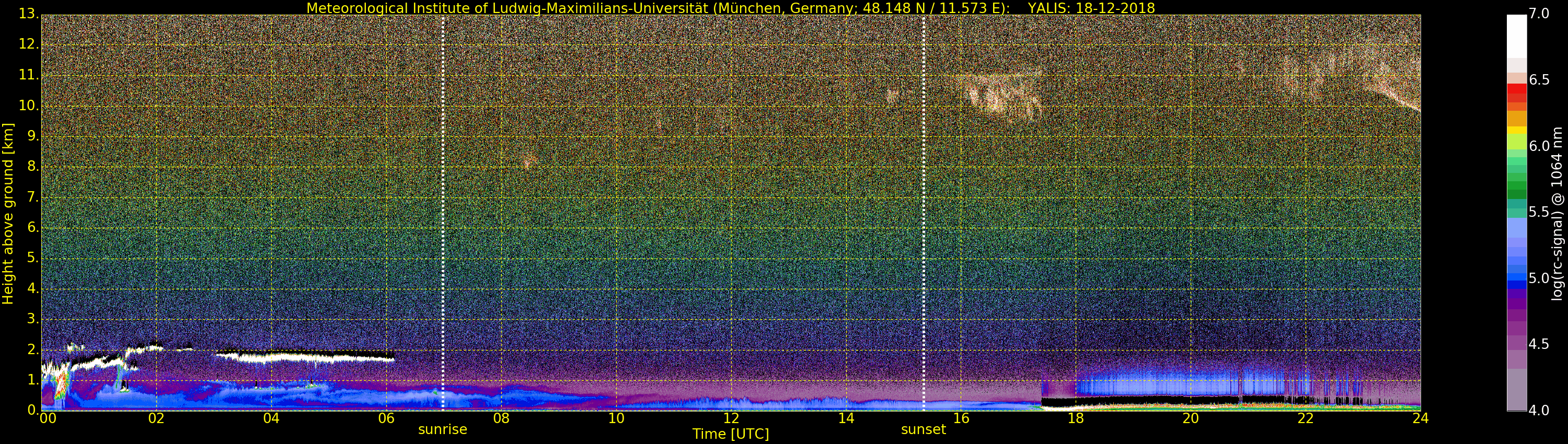Click the '9.' height tick label
1568x444 pixels.
33,136
